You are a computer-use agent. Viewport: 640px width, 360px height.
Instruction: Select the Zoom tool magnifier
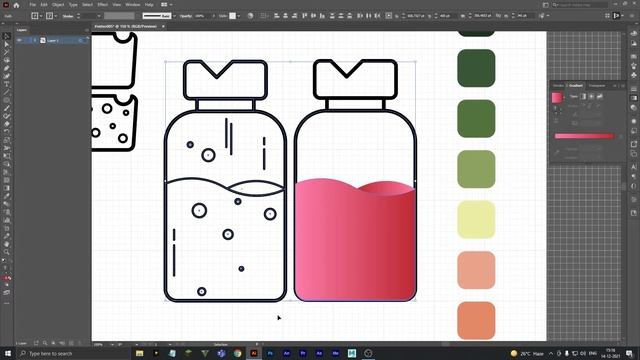click(7, 252)
